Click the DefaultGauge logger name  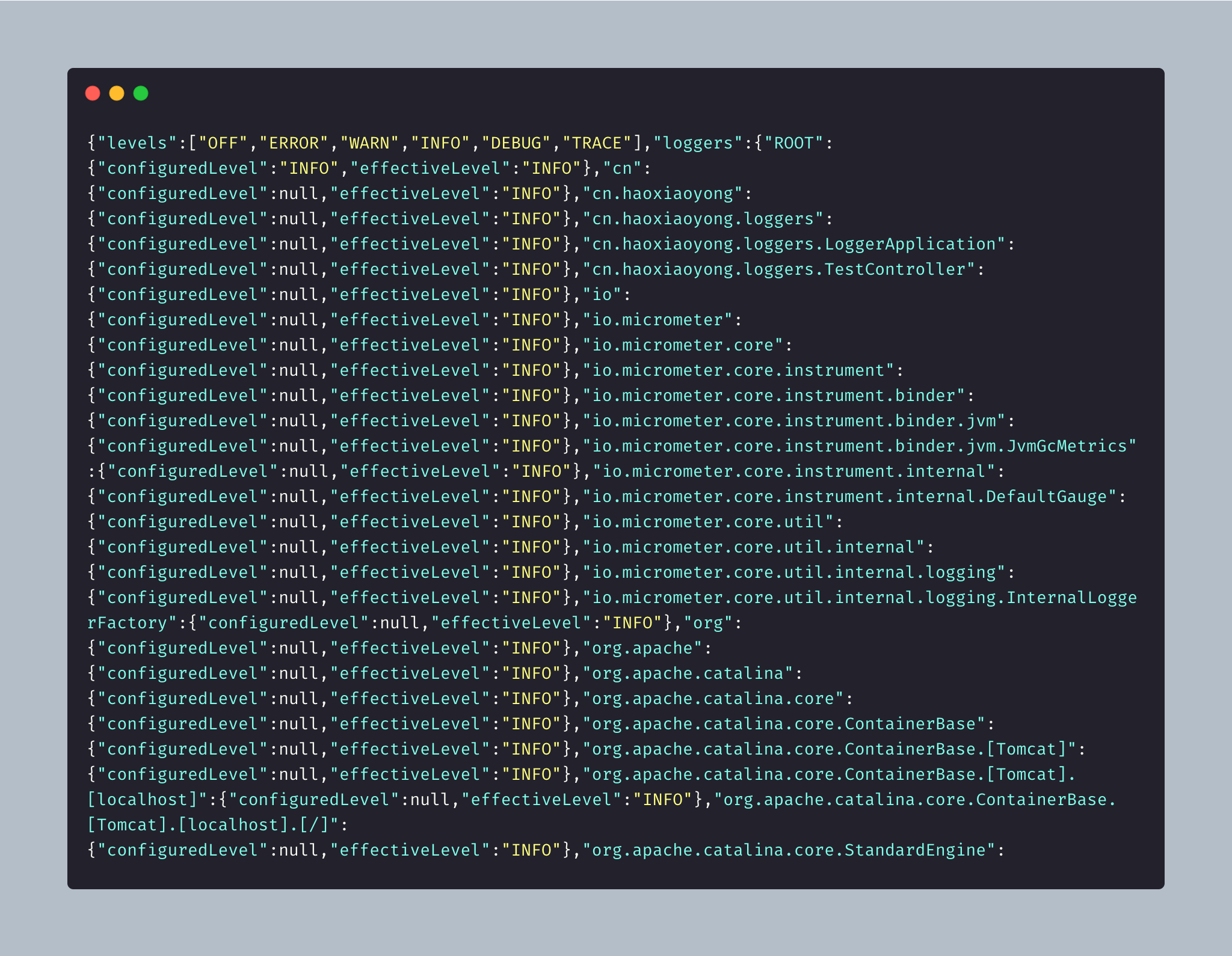(850, 497)
